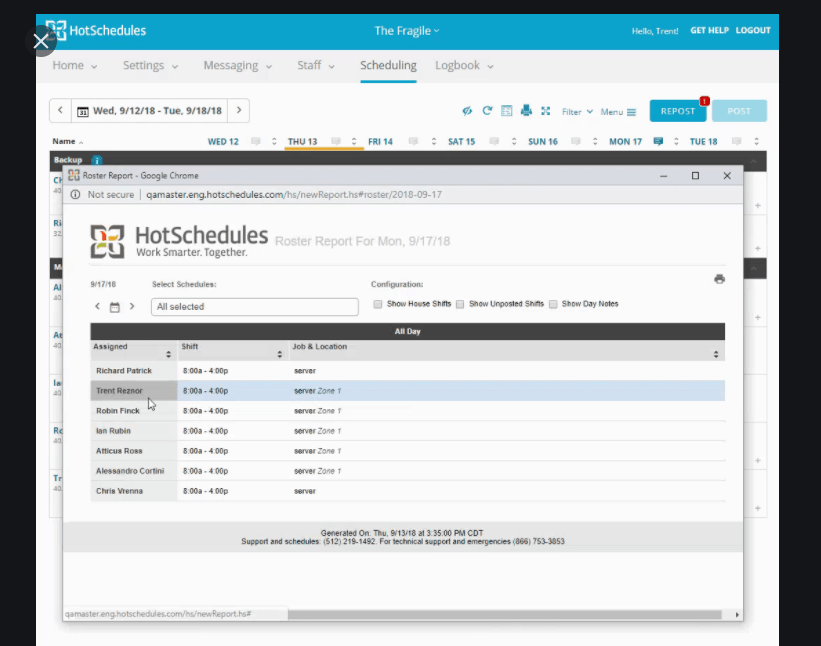The image size is (821, 646).
Task: Open the Filter dropdown
Action: (577, 112)
